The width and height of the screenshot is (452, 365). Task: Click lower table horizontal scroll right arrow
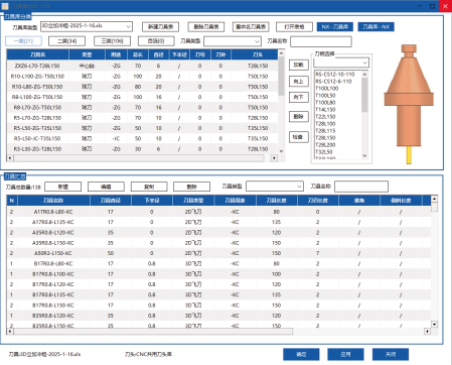(x=427, y=331)
